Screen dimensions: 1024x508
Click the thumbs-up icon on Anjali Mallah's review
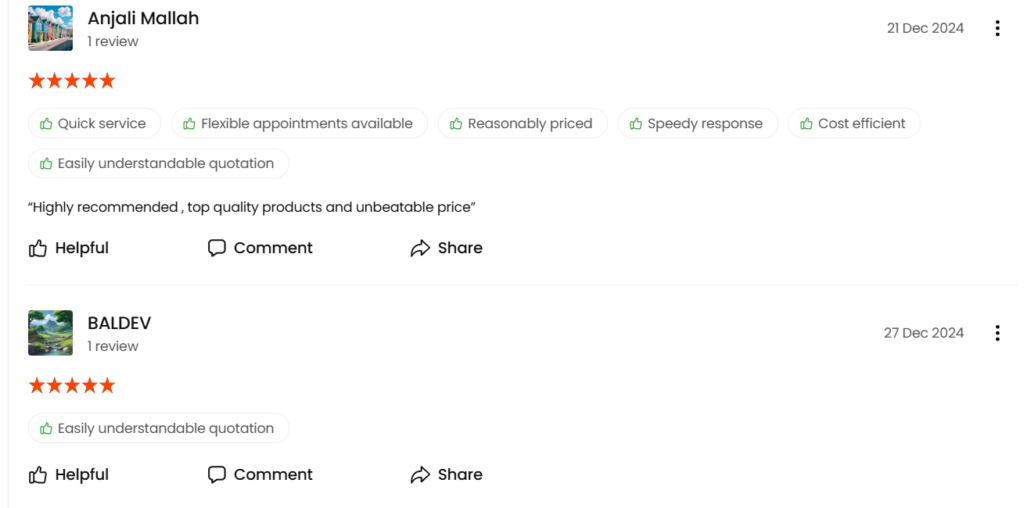click(x=38, y=248)
